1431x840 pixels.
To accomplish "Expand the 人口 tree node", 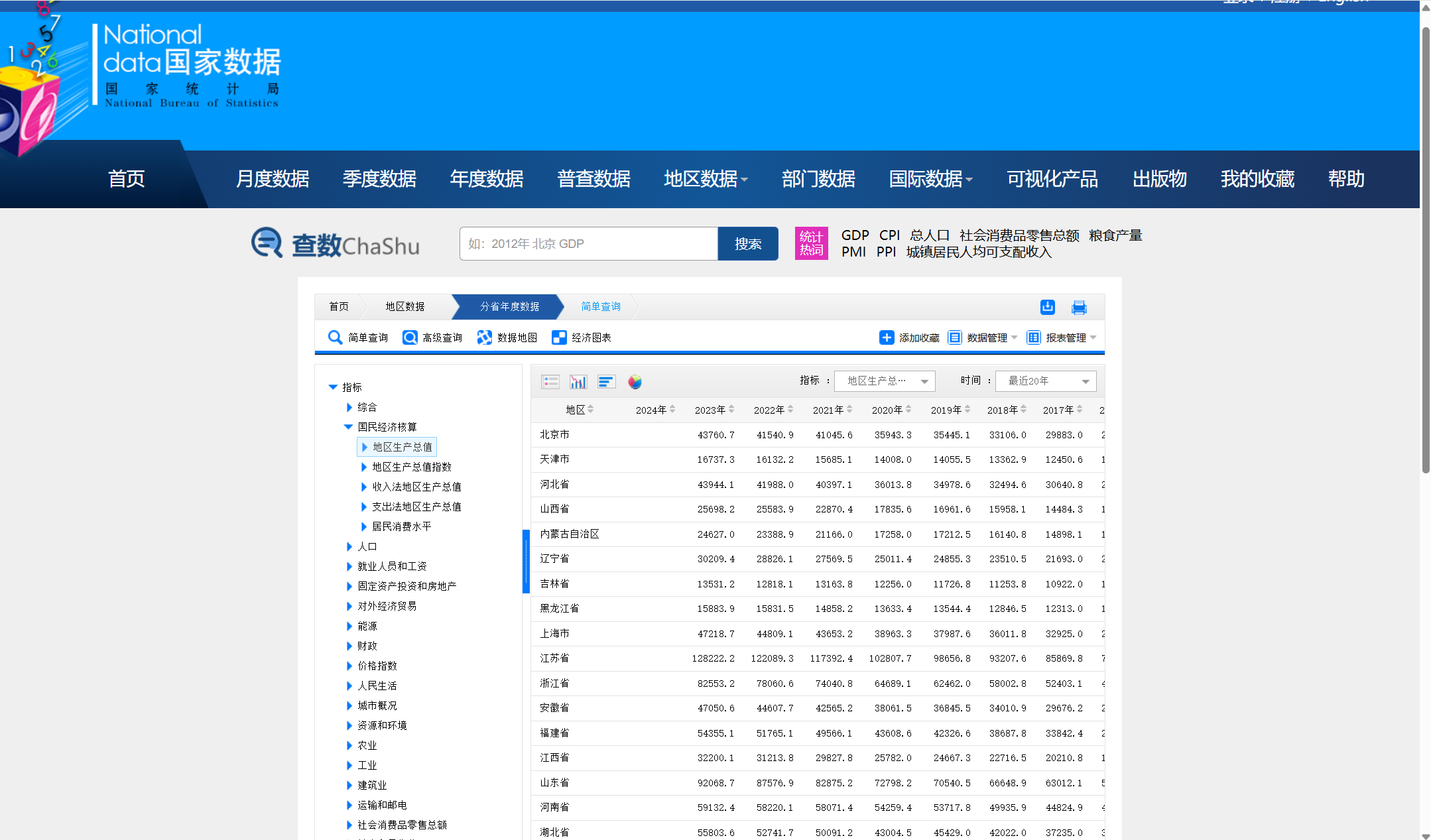I will coord(349,546).
